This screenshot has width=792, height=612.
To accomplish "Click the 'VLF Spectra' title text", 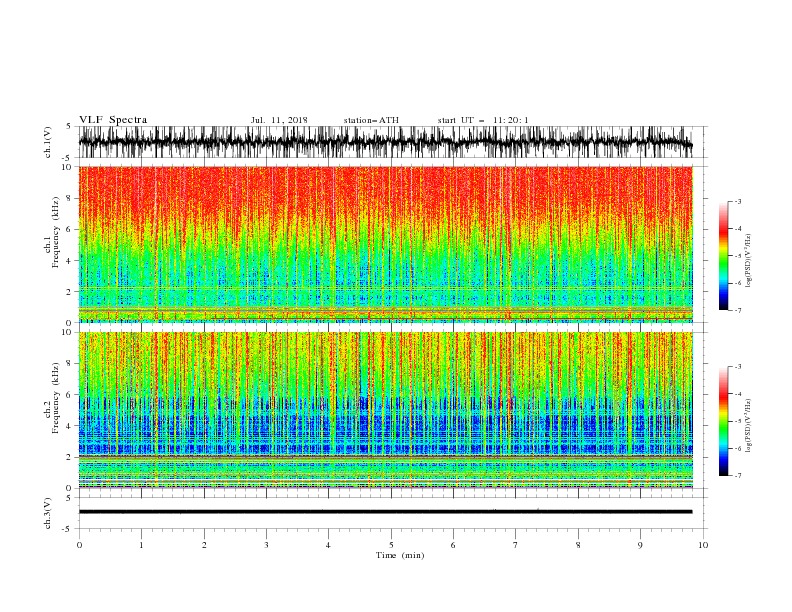I will click(x=113, y=120).
